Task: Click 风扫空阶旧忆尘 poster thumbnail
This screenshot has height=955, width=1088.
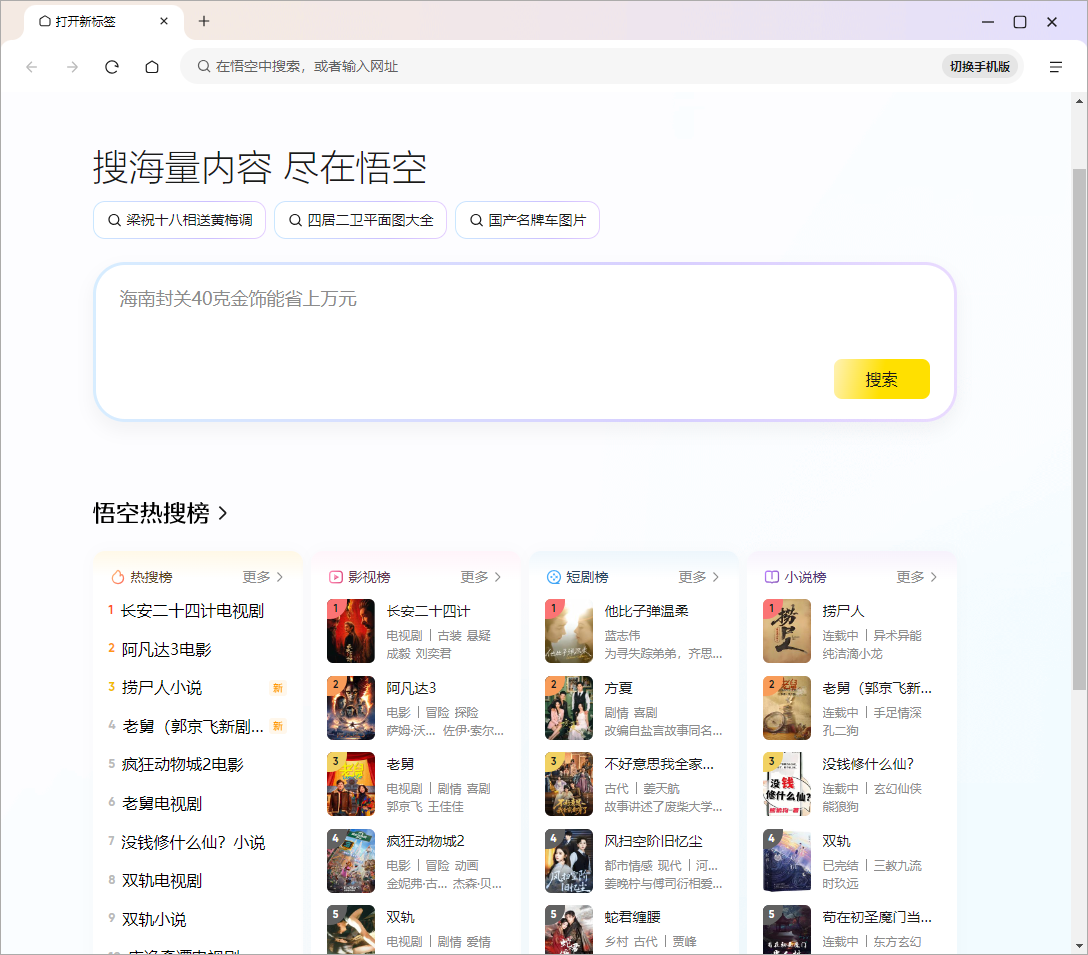Action: pos(569,861)
